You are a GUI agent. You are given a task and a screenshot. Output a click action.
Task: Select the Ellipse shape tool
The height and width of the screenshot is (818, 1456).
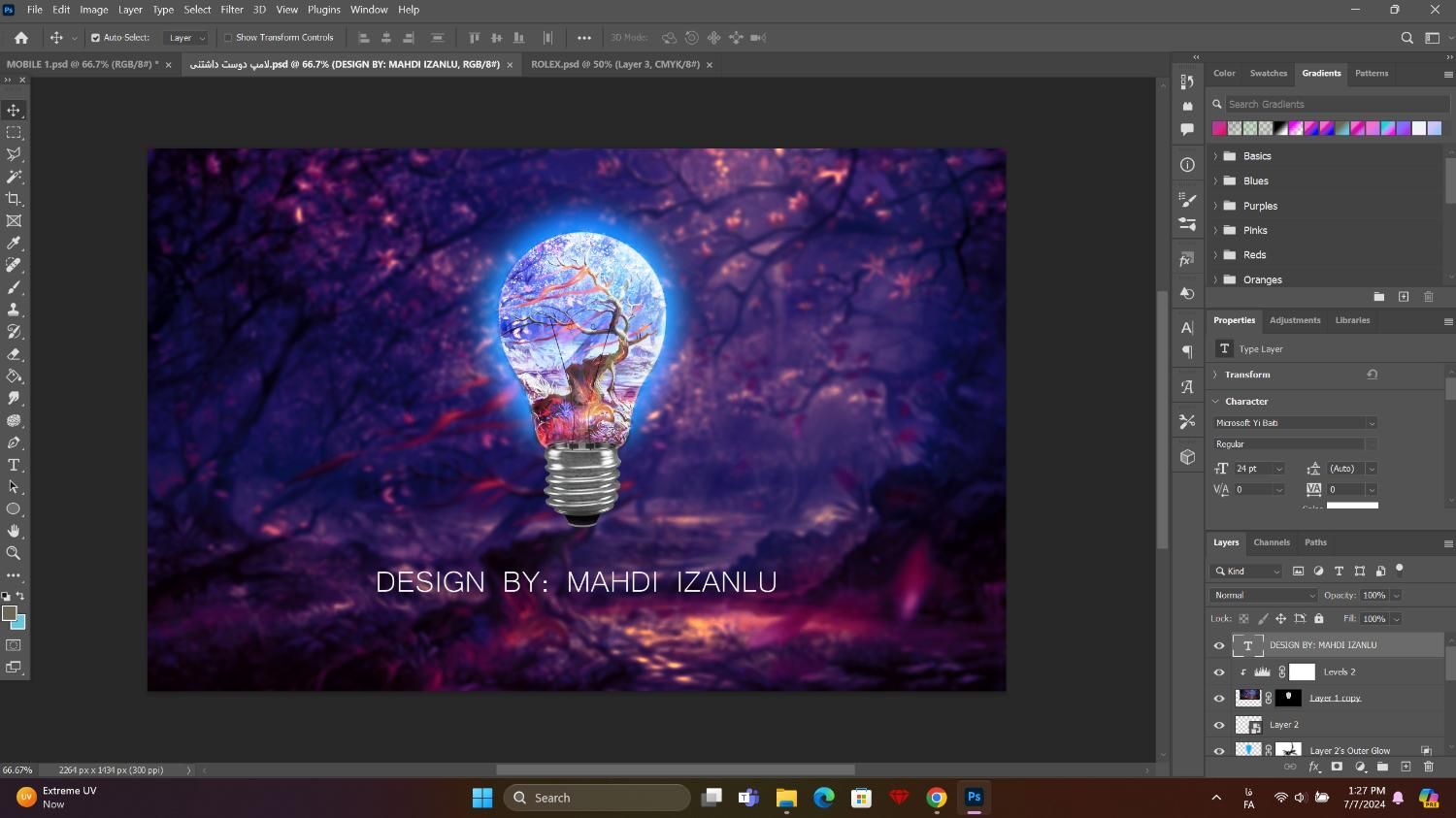point(14,509)
